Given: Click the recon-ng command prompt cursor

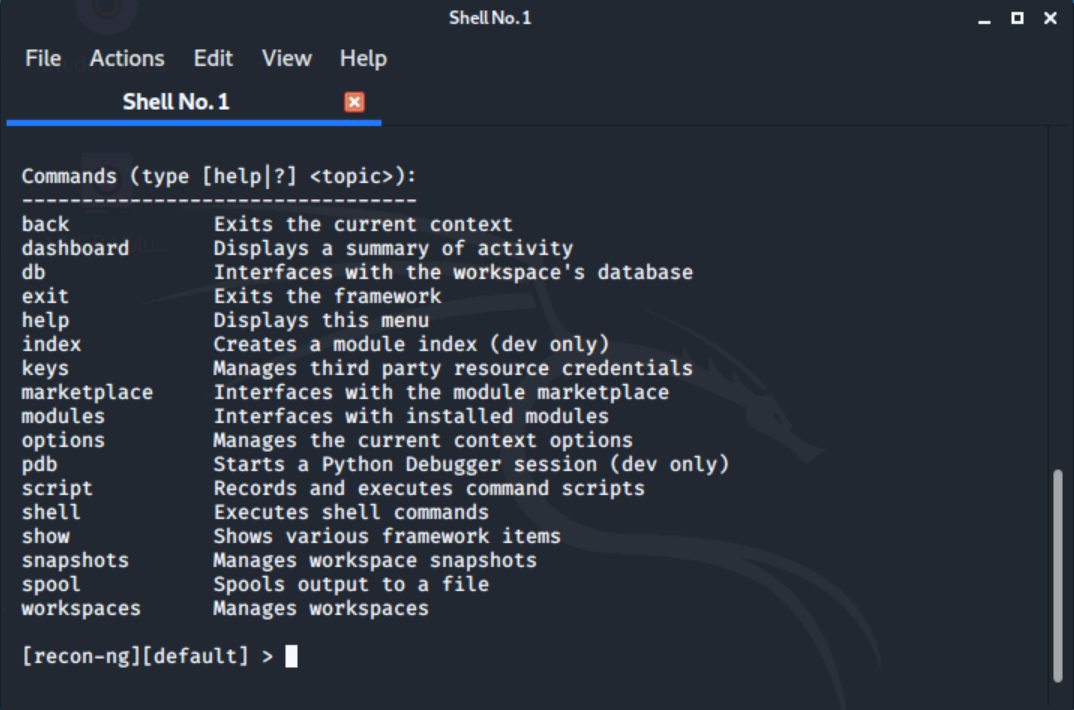Looking at the screenshot, I should pos(291,656).
